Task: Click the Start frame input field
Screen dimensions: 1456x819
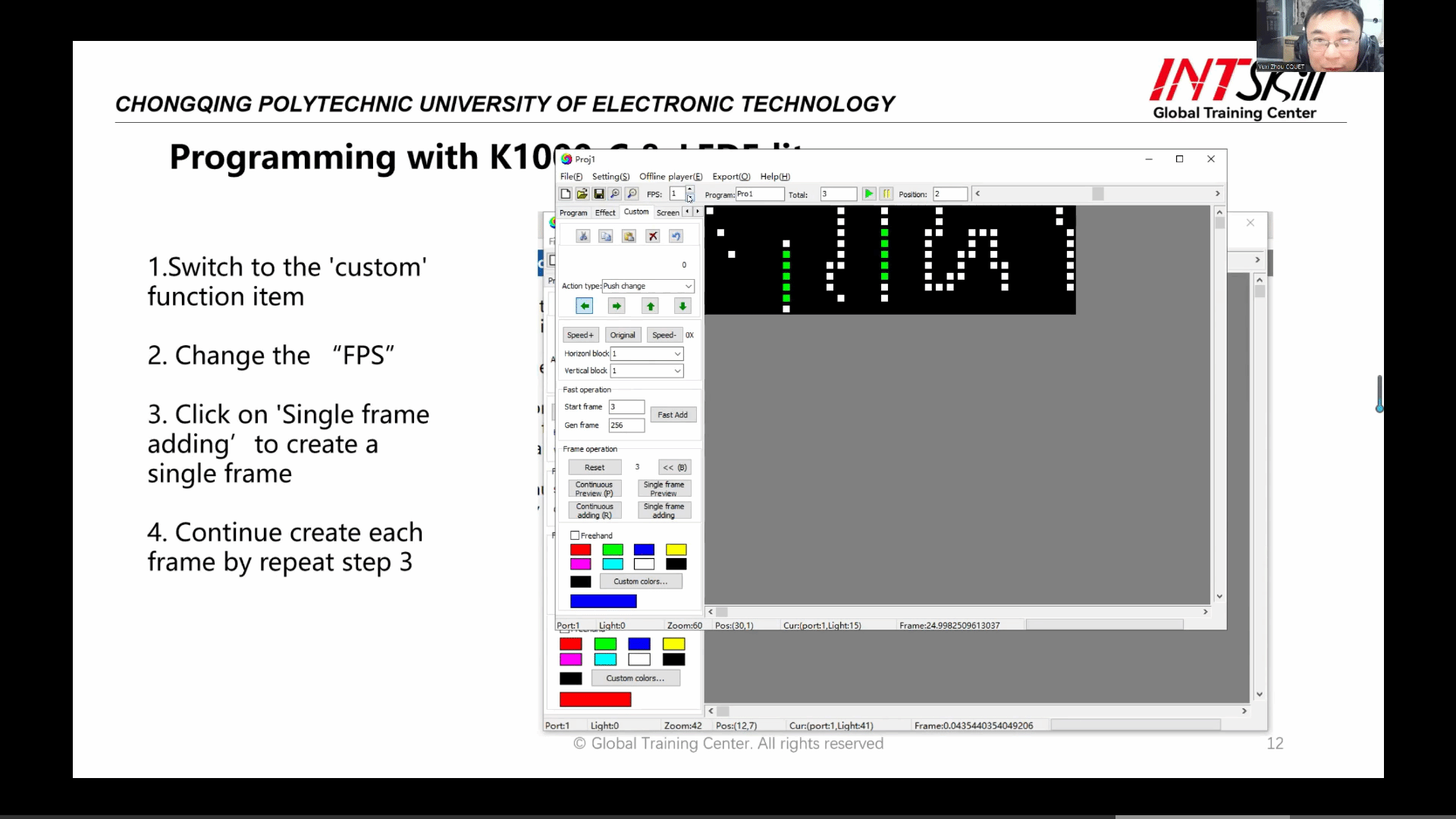Action: click(626, 407)
